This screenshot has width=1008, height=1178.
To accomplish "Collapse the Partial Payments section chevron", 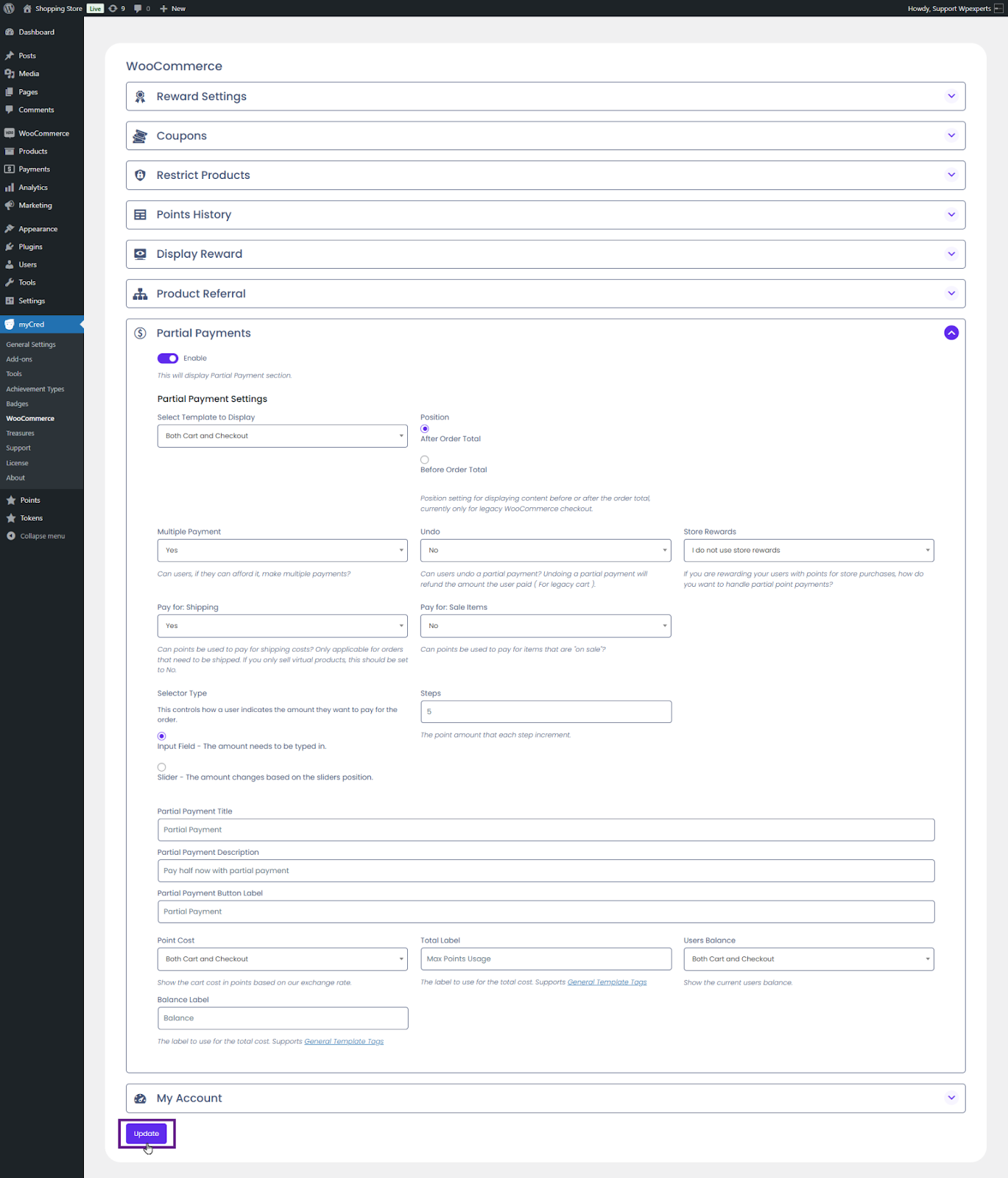I will tap(951, 333).
